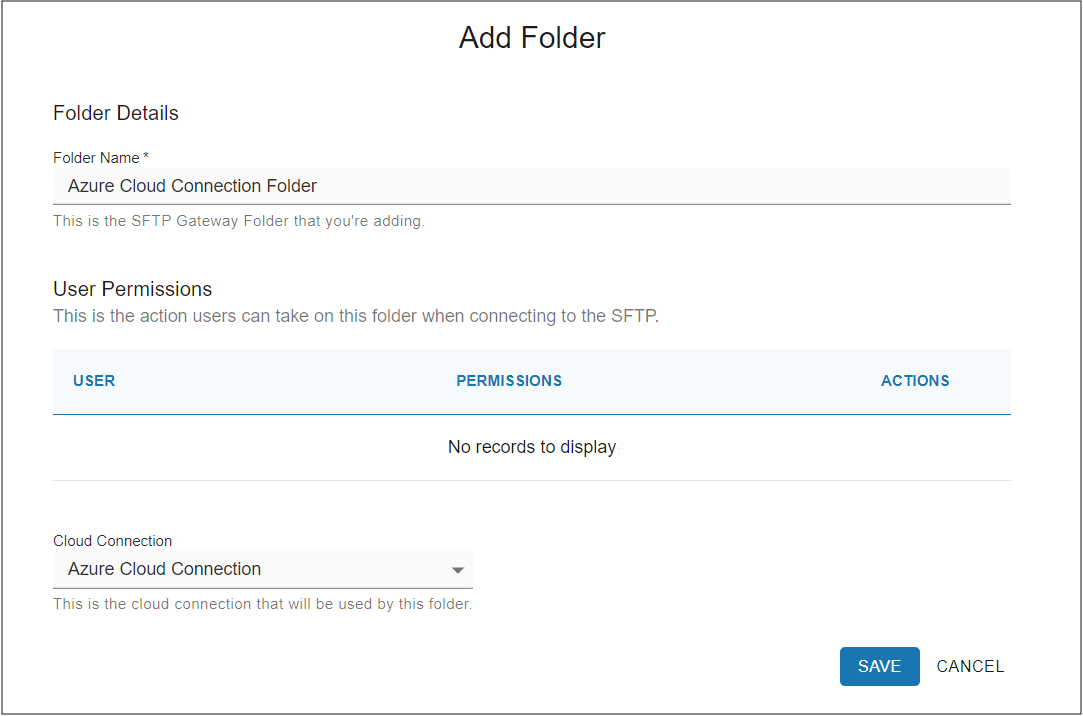Open the dropdown to change the cloud connection
The height and width of the screenshot is (716, 1083).
tap(459, 569)
